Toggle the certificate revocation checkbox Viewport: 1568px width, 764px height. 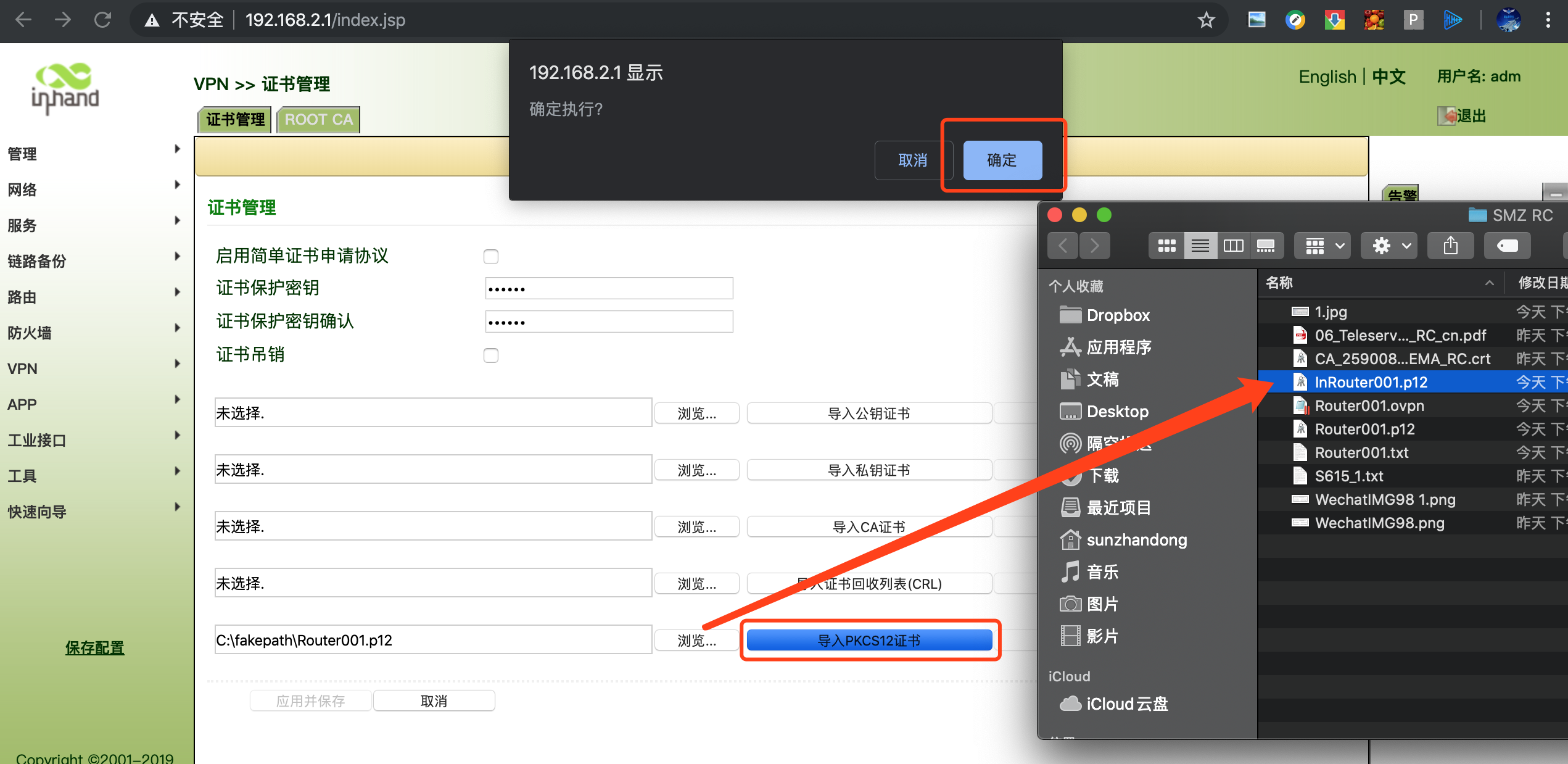(491, 355)
